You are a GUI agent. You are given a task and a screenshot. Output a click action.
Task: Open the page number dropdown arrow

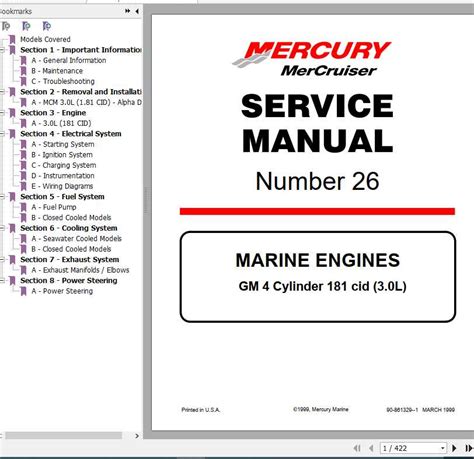[443, 448]
